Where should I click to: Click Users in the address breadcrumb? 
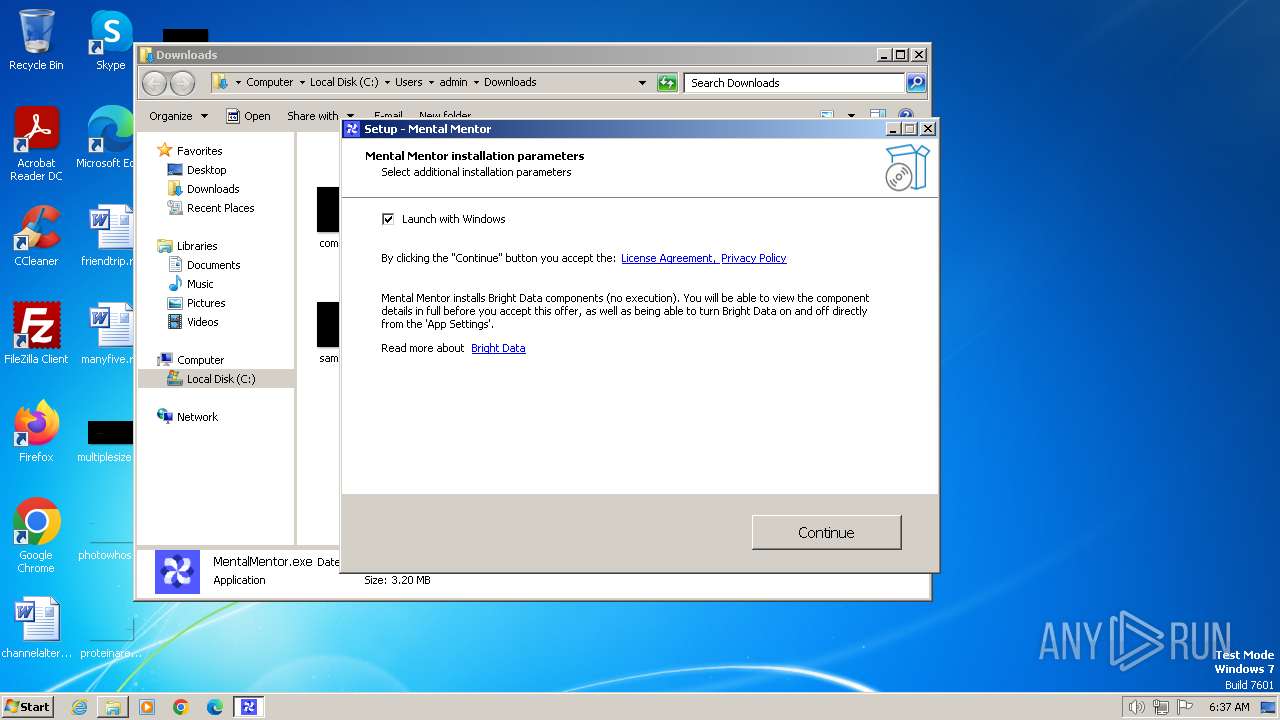pos(408,82)
